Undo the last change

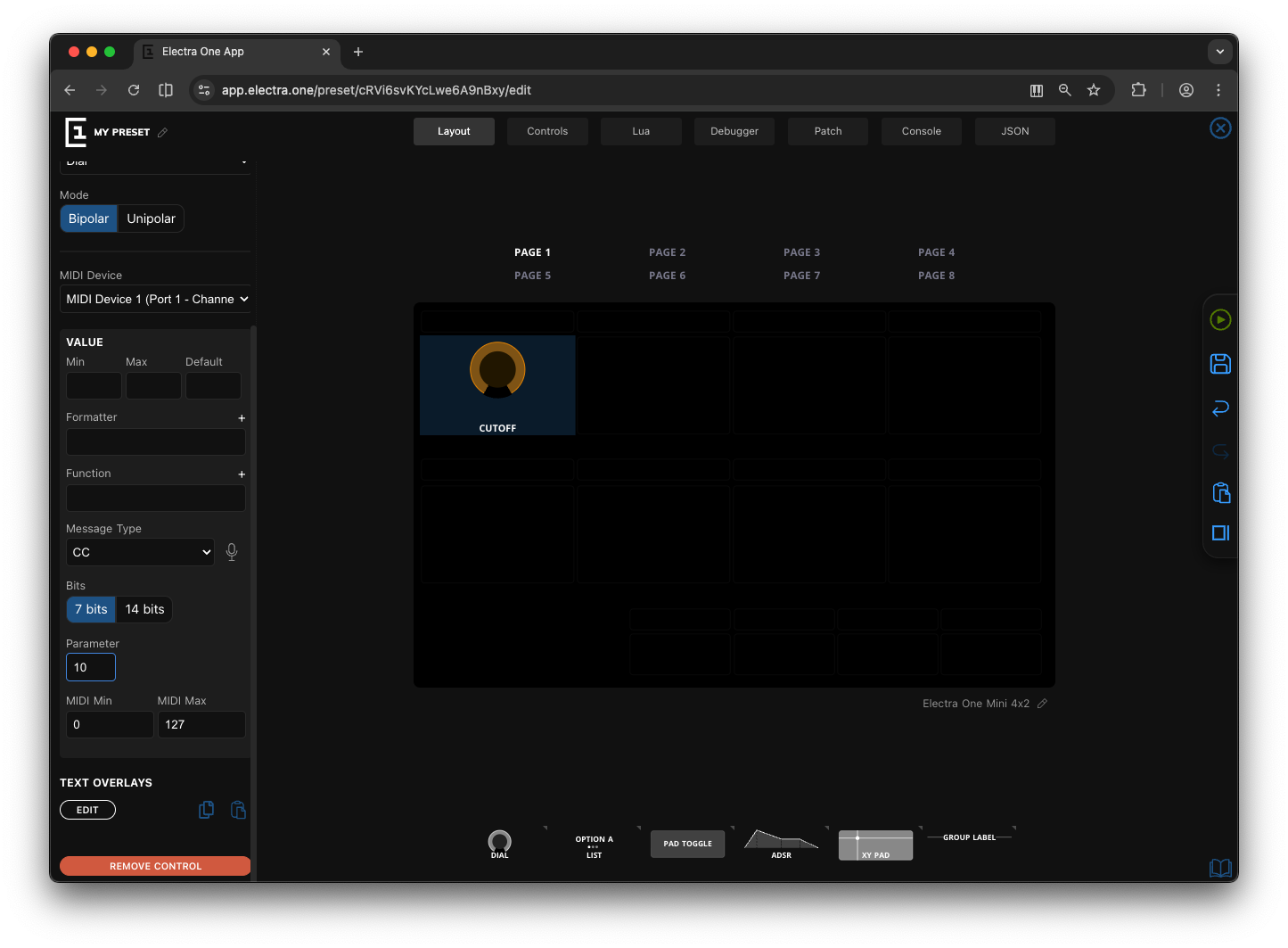coord(1220,408)
